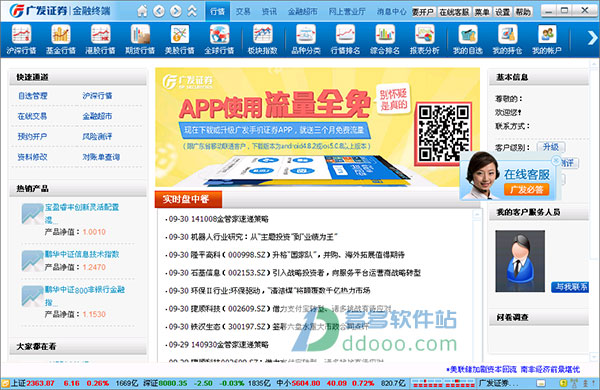600x390 pixels.
Task: Click the 美联储加息资本回流 ticker headline
Action: click(x=482, y=369)
